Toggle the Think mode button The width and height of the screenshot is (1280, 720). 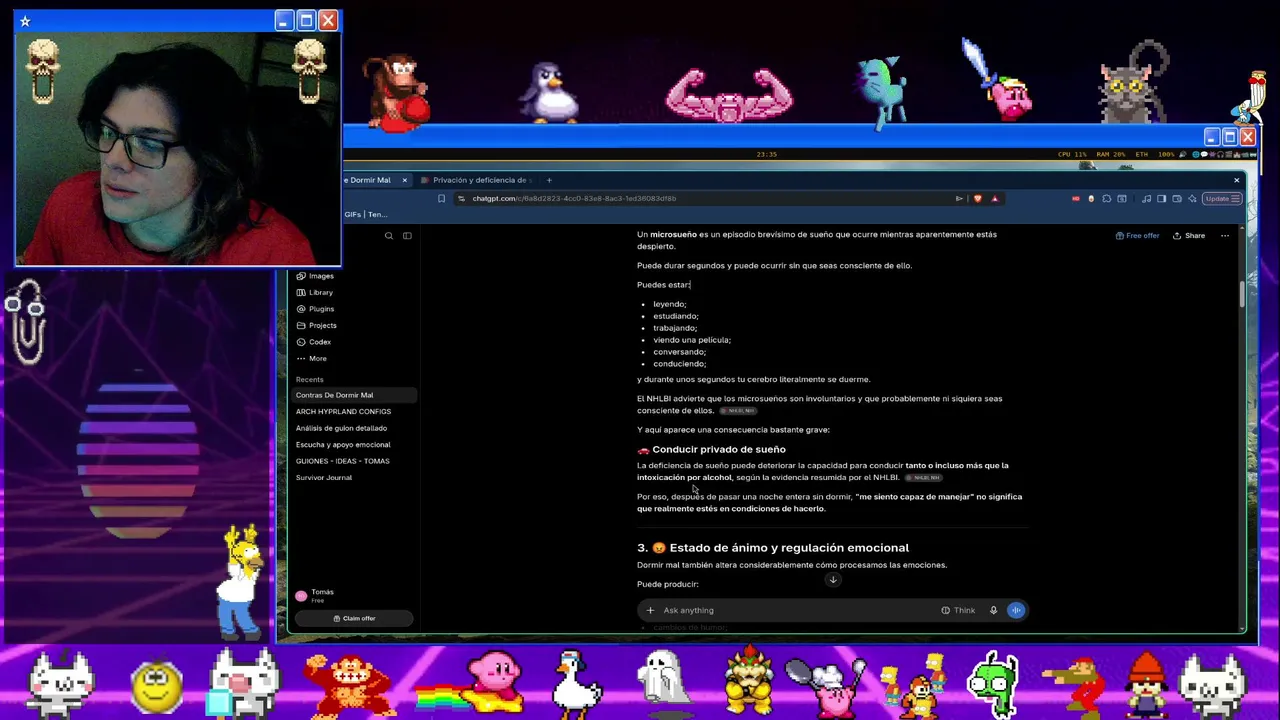pyautogui.click(x=958, y=610)
